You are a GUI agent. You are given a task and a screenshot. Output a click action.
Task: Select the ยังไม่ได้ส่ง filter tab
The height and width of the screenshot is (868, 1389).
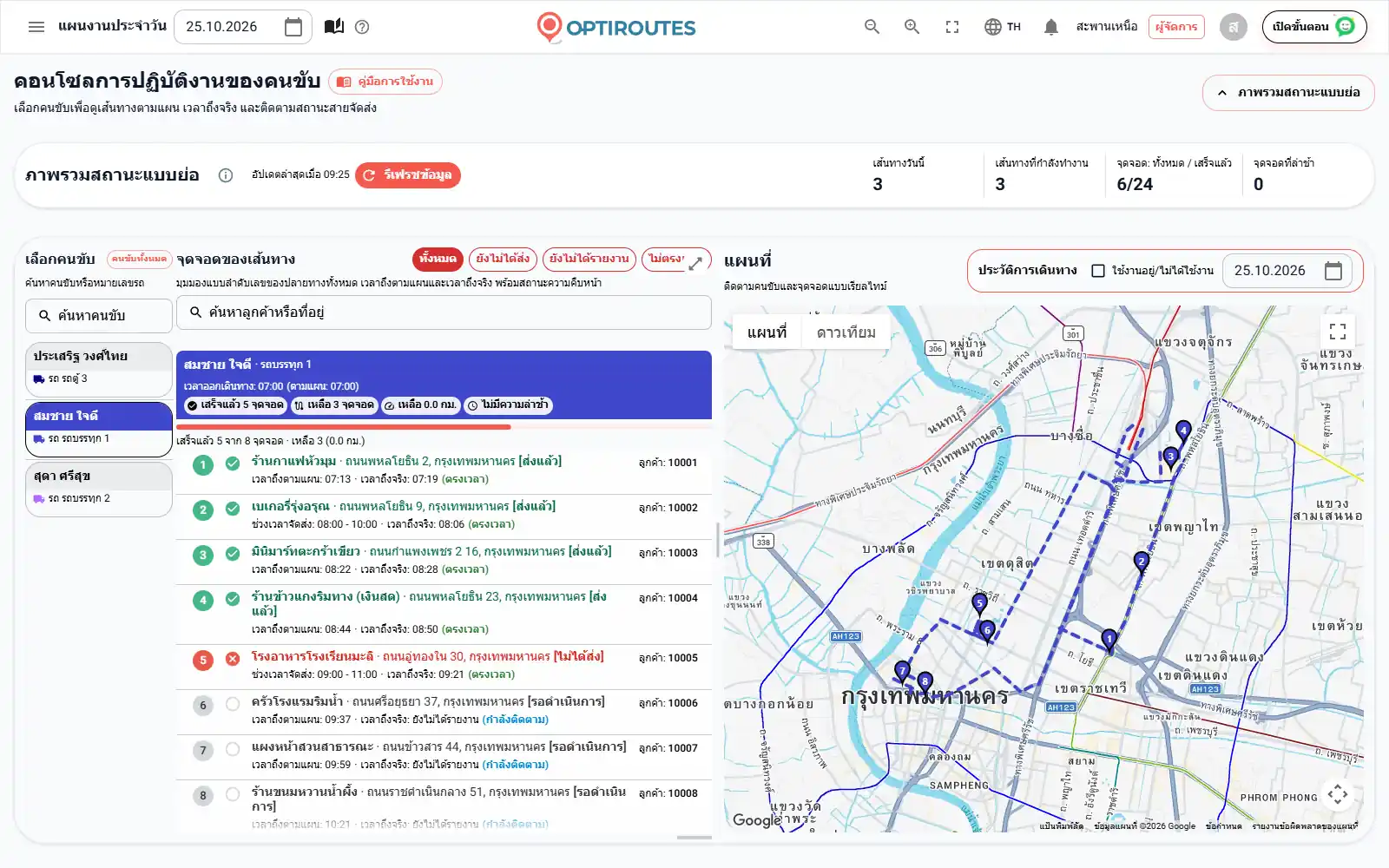(x=503, y=259)
